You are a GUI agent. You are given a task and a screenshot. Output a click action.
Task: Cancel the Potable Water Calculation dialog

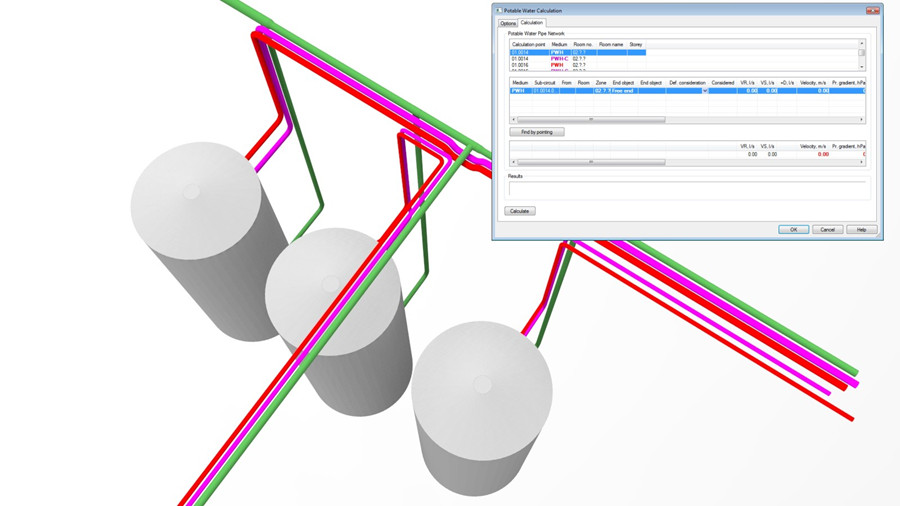point(827,229)
